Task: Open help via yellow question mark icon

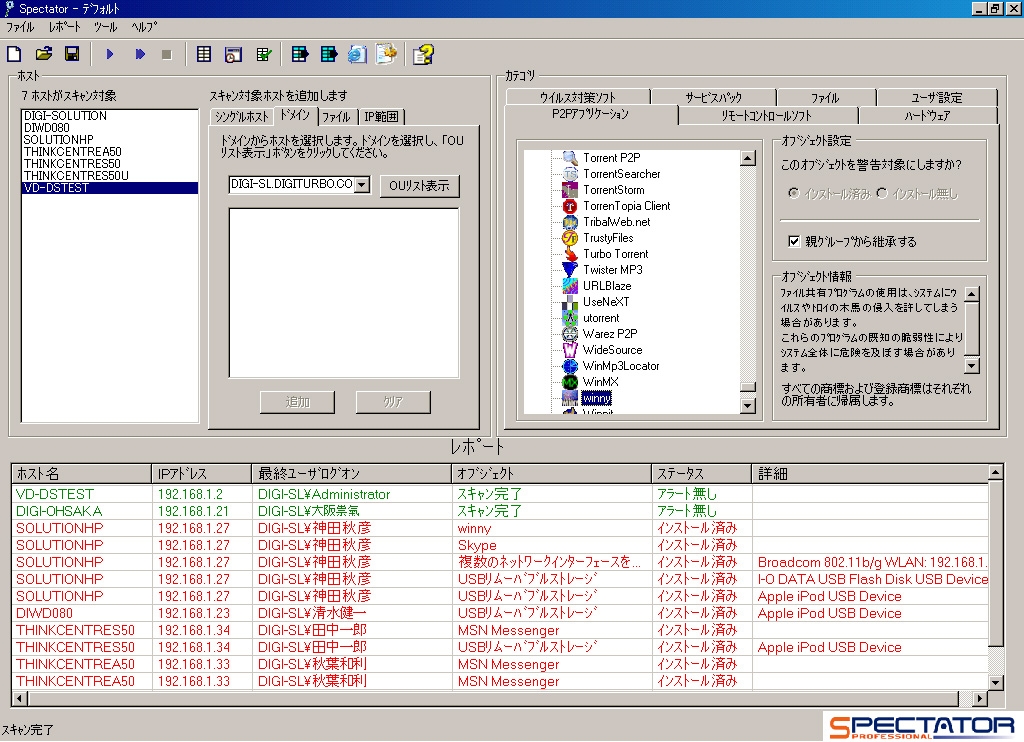Action: [x=423, y=54]
